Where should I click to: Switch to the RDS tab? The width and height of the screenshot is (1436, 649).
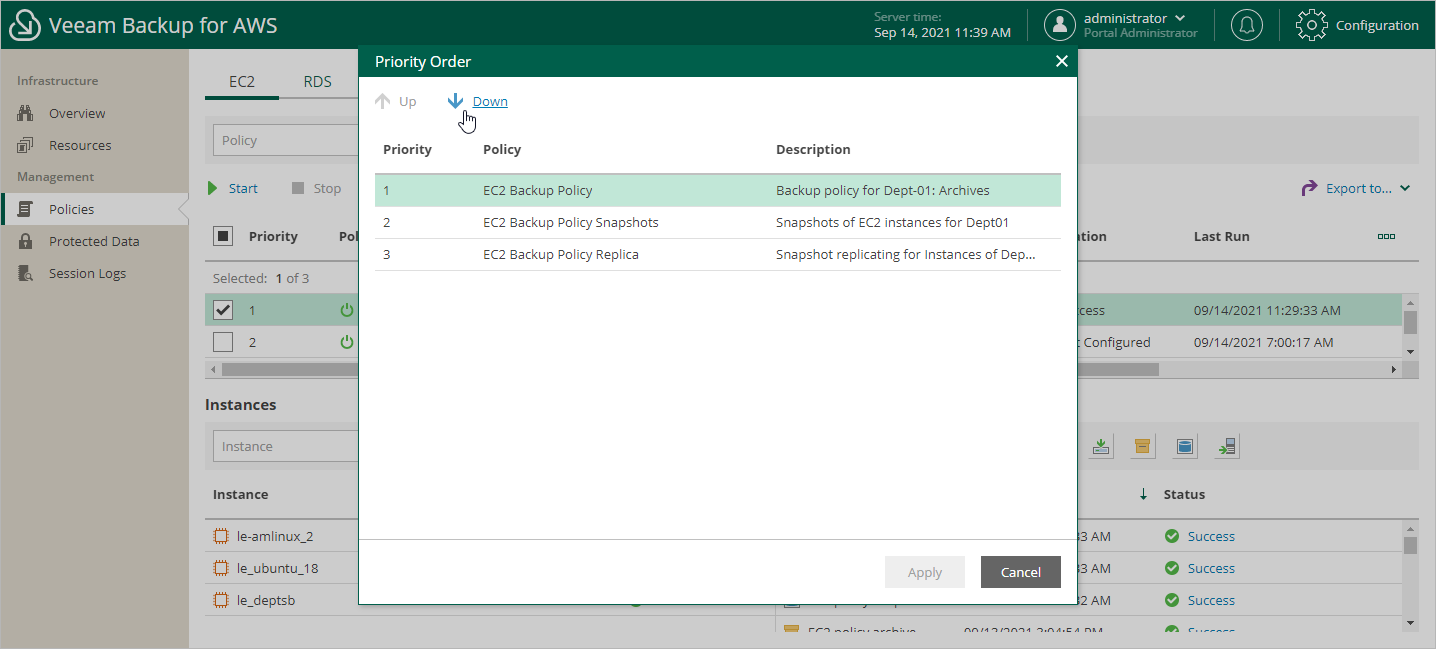coord(318,82)
